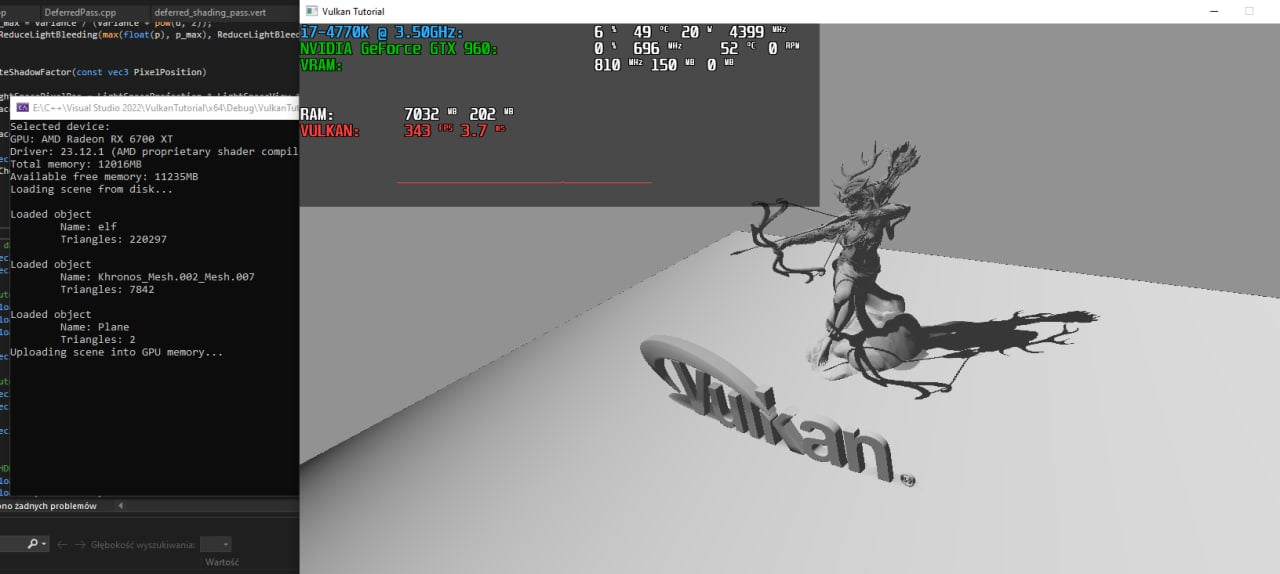Screen dimensions: 1280x574
Task: Click the white 'RAM:' overlay label
Action: click(x=317, y=114)
